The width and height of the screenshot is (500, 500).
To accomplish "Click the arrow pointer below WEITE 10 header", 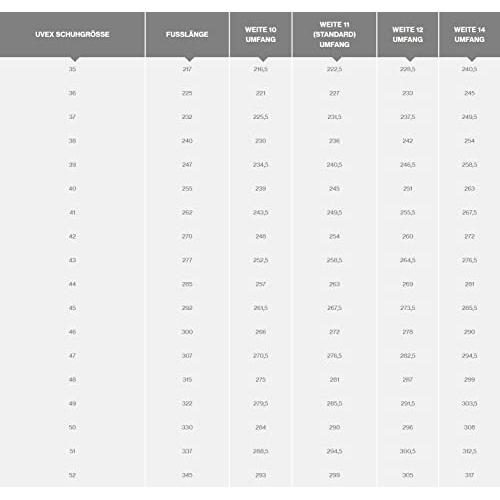I will (x=263, y=59).
